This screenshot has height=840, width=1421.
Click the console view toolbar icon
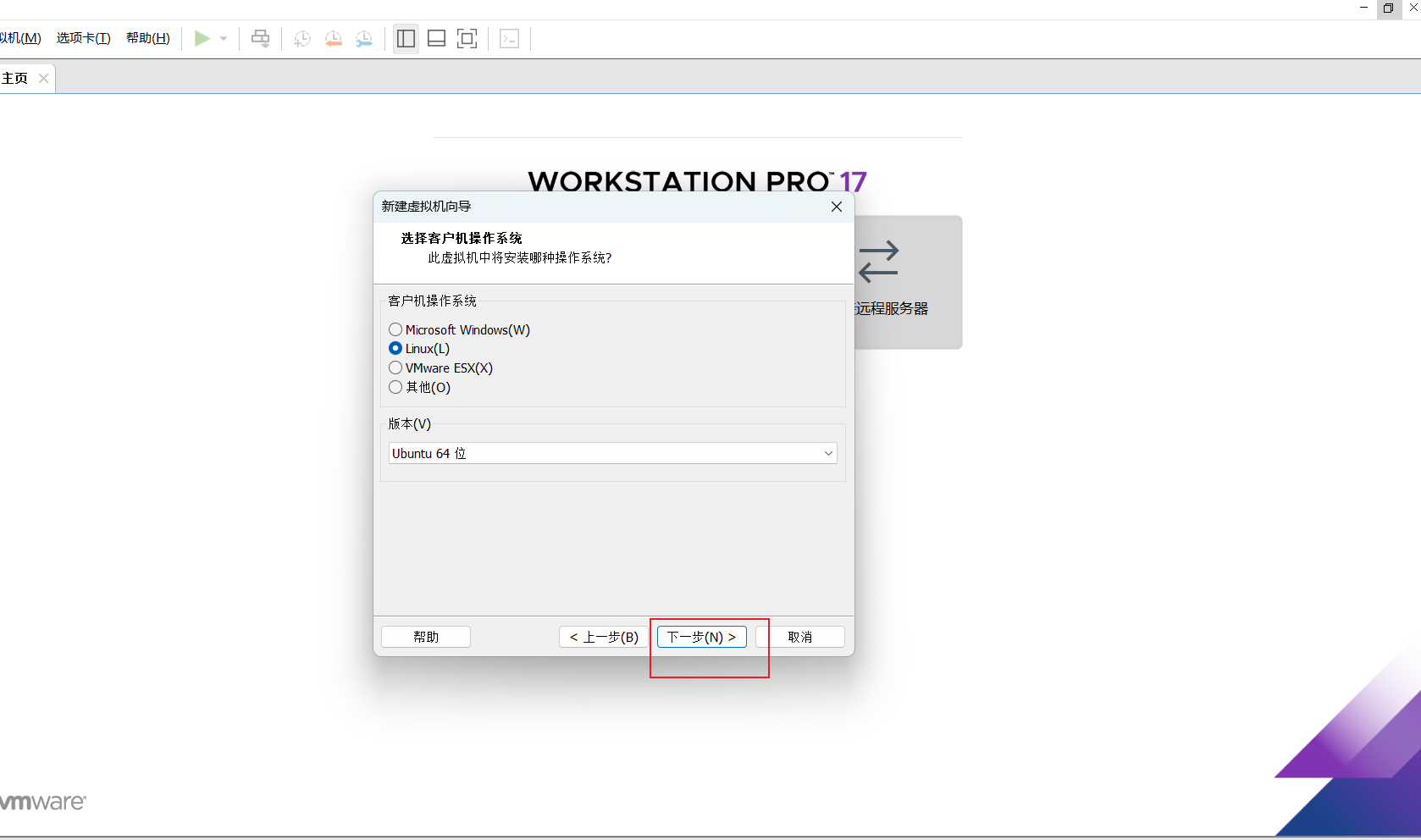tap(509, 38)
